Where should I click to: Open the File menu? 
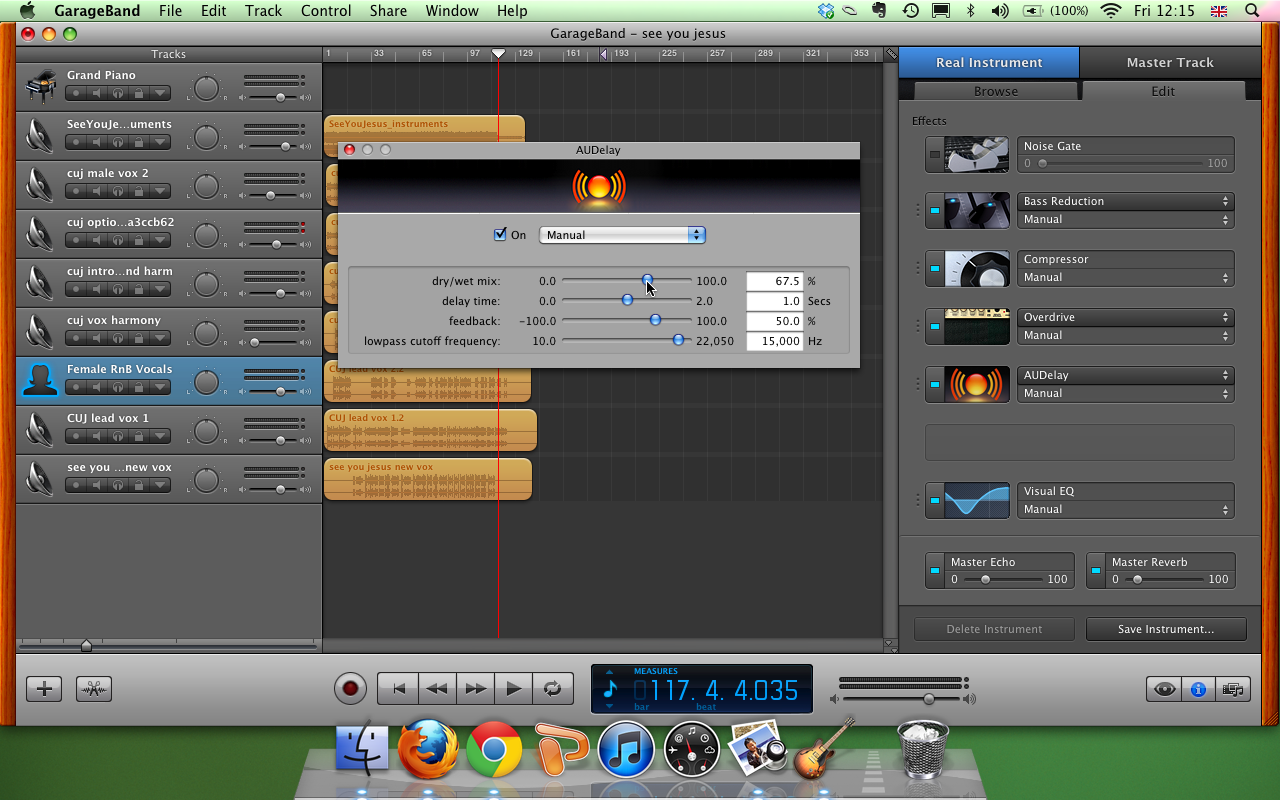[170, 11]
